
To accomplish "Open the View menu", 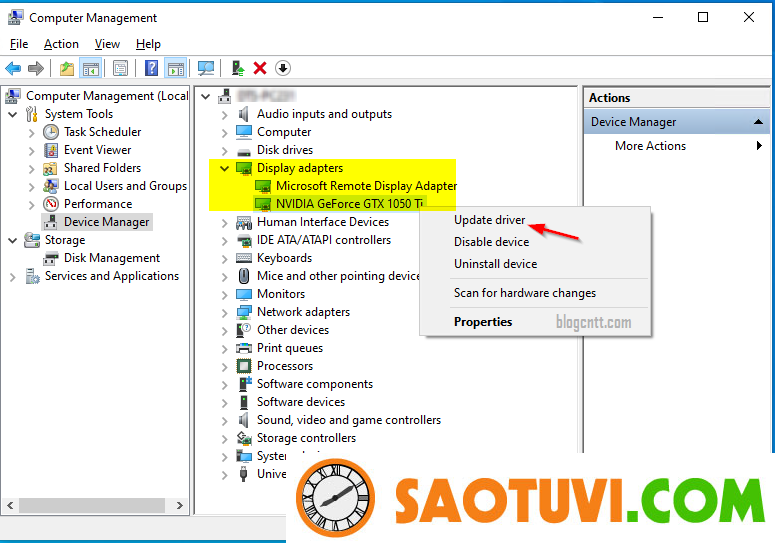I will 107,44.
